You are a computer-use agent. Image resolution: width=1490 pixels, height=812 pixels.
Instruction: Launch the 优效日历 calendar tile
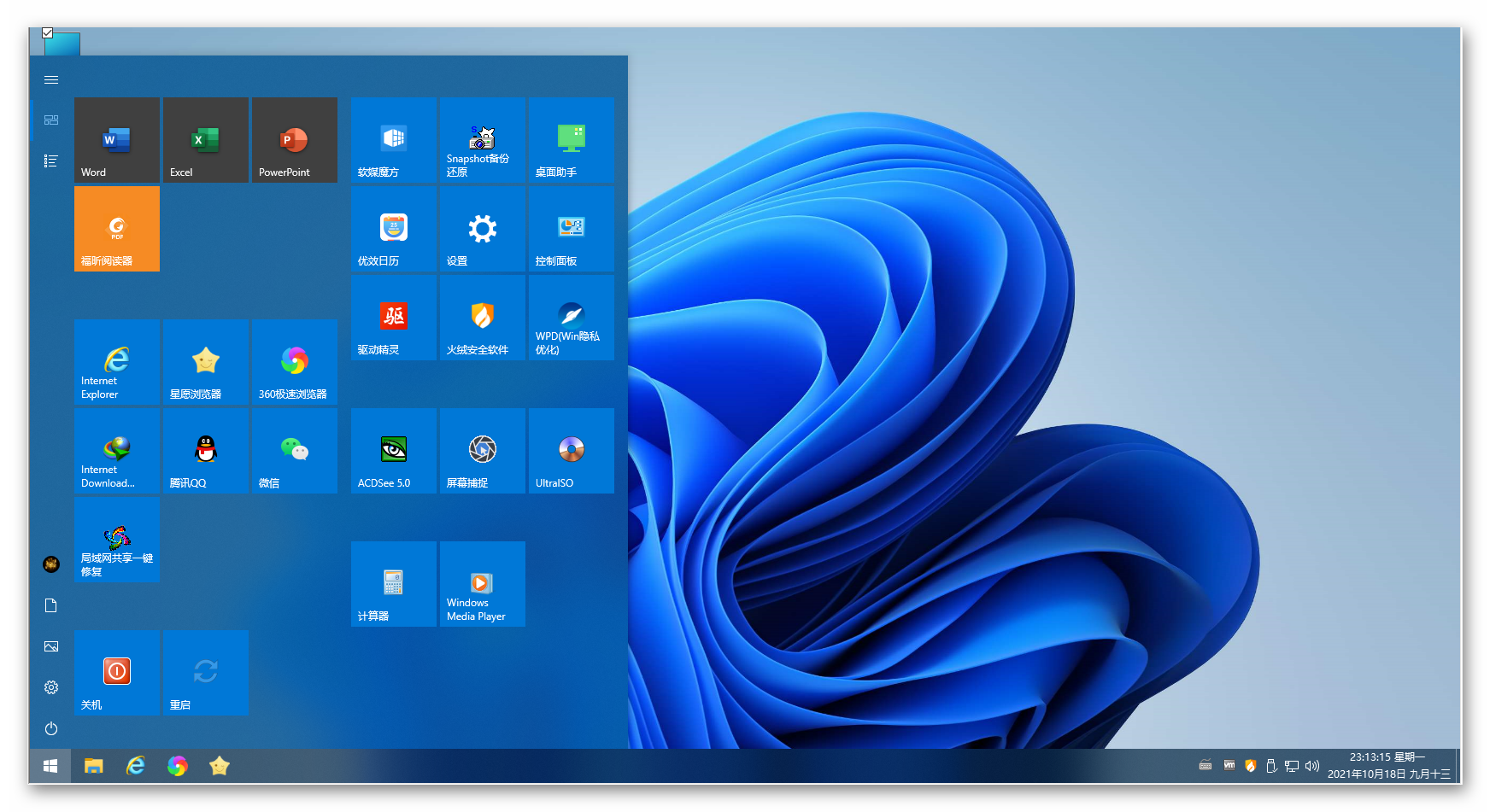pos(394,229)
